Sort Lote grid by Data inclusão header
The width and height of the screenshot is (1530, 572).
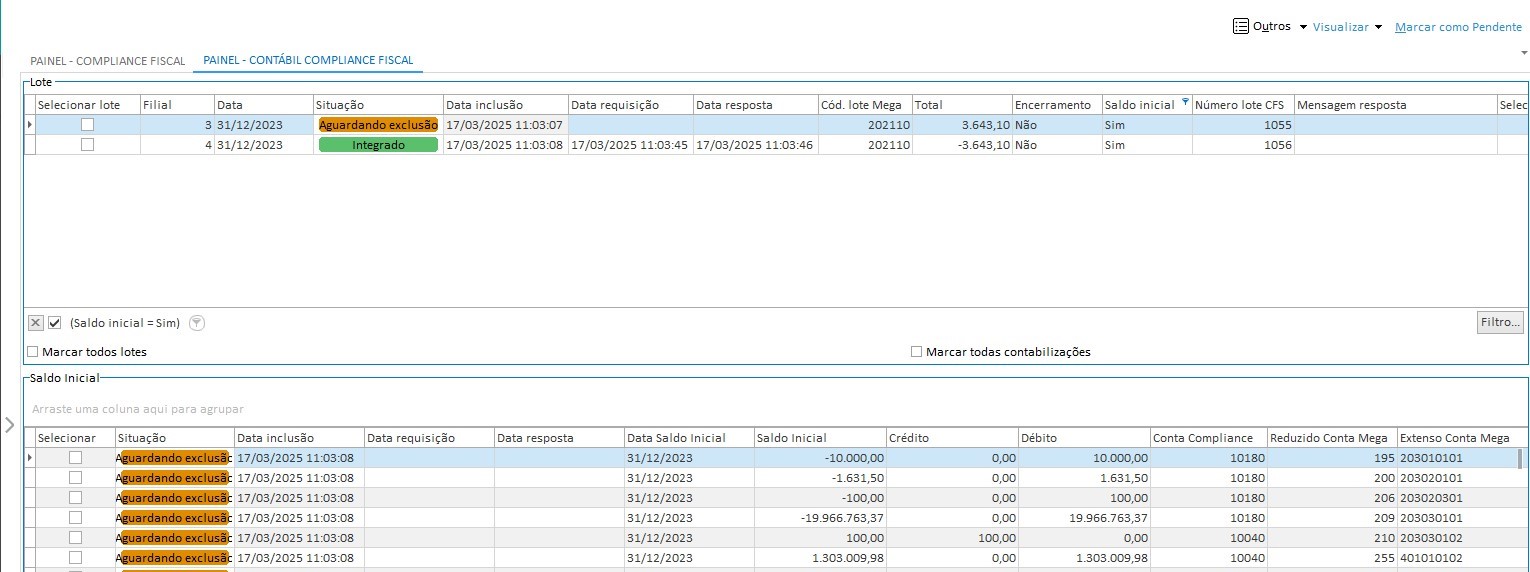(506, 105)
